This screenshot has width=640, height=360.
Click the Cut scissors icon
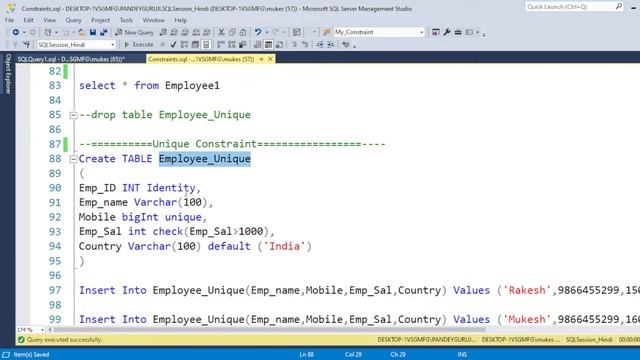[221, 32]
